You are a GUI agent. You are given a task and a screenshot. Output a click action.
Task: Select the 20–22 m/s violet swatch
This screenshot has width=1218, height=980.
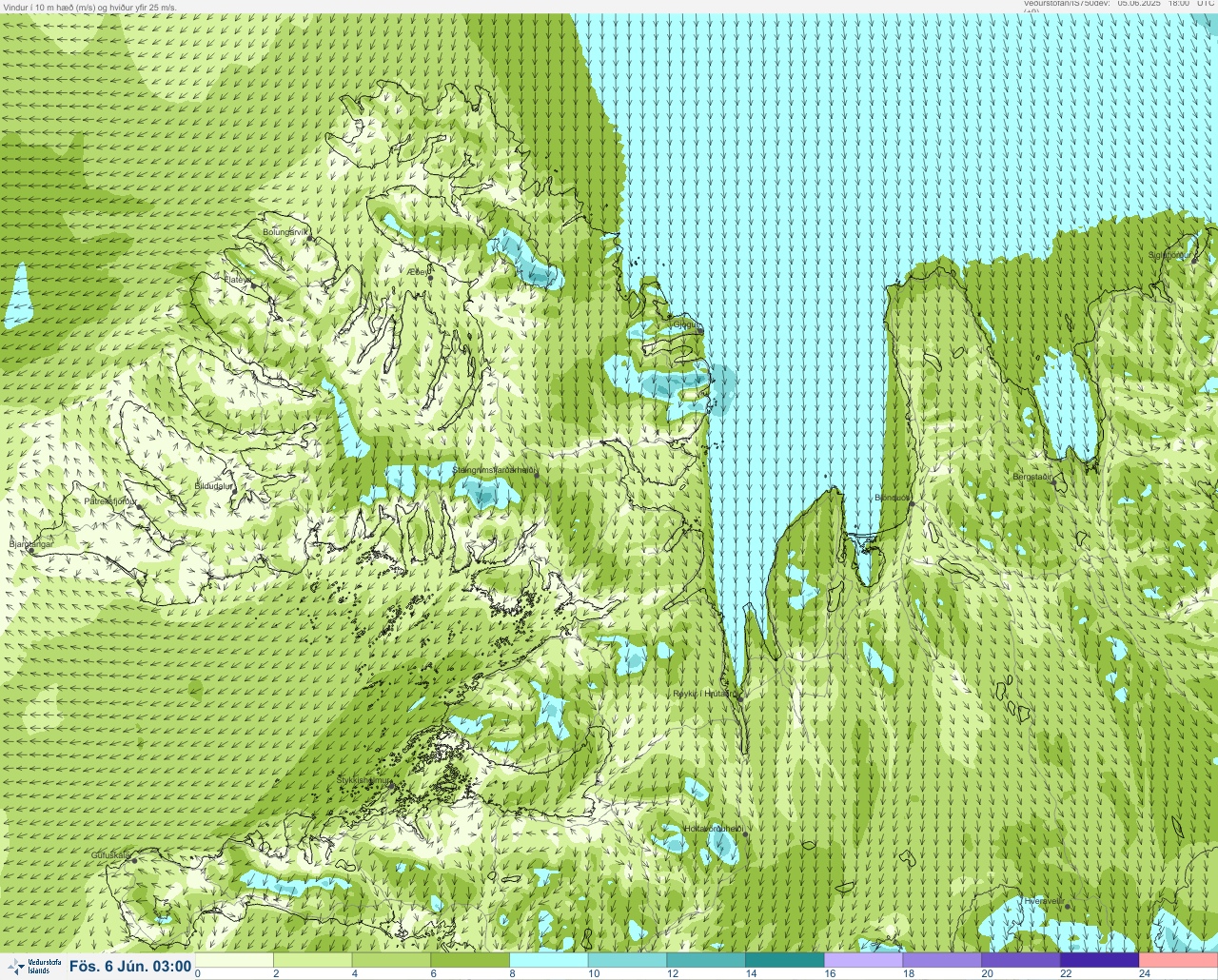point(1020,960)
